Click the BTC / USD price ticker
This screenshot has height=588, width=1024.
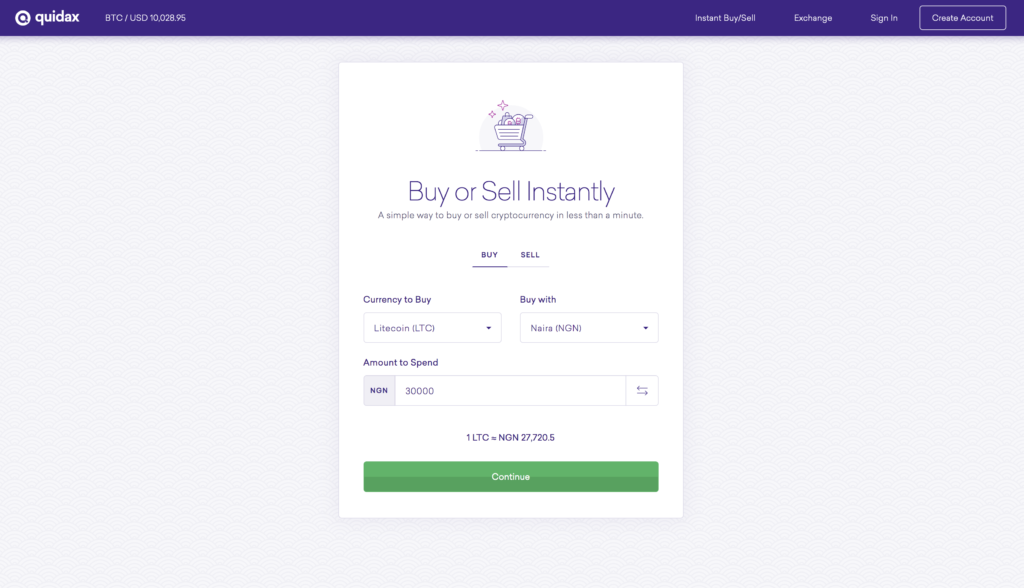click(x=145, y=18)
